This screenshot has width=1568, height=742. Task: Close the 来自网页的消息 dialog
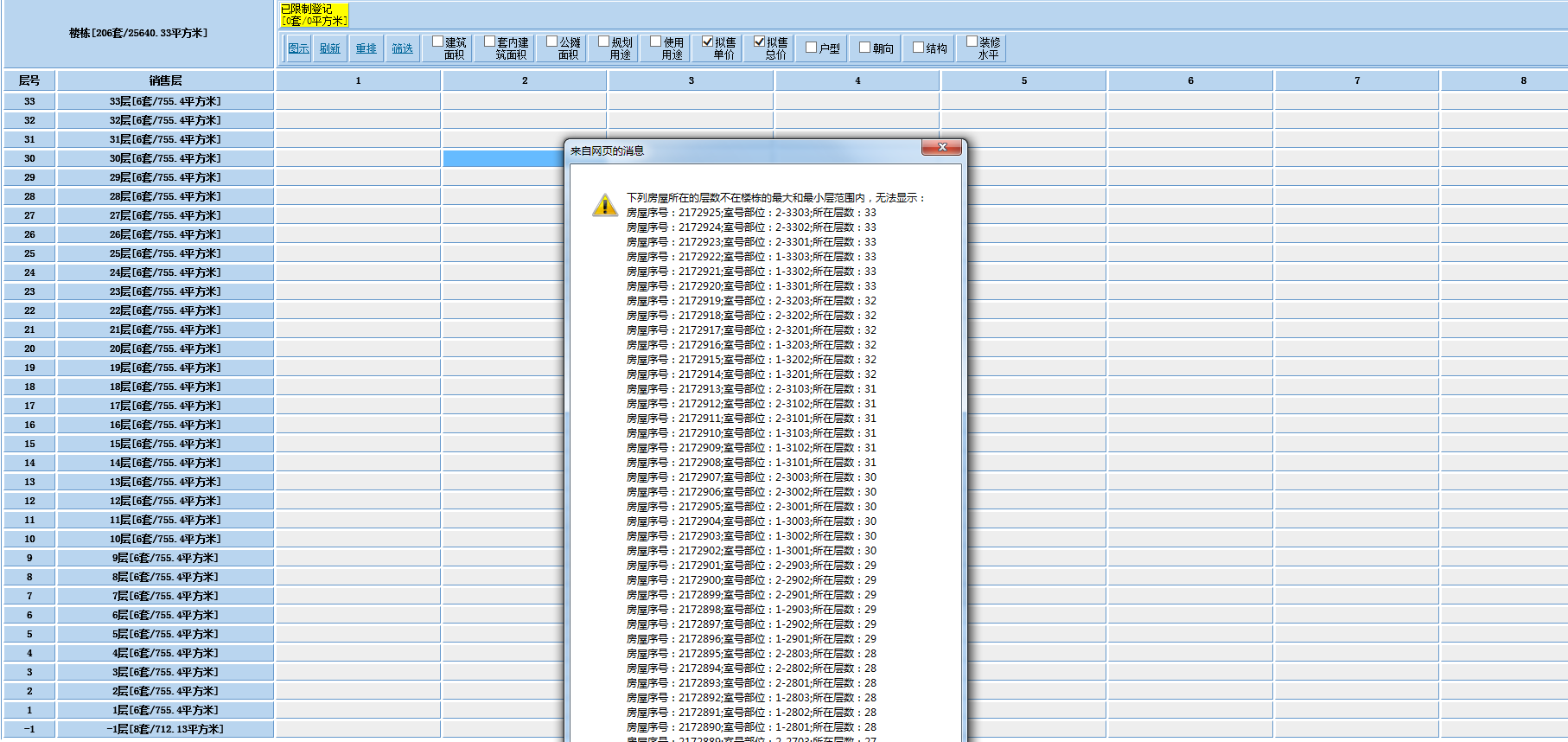coord(942,148)
